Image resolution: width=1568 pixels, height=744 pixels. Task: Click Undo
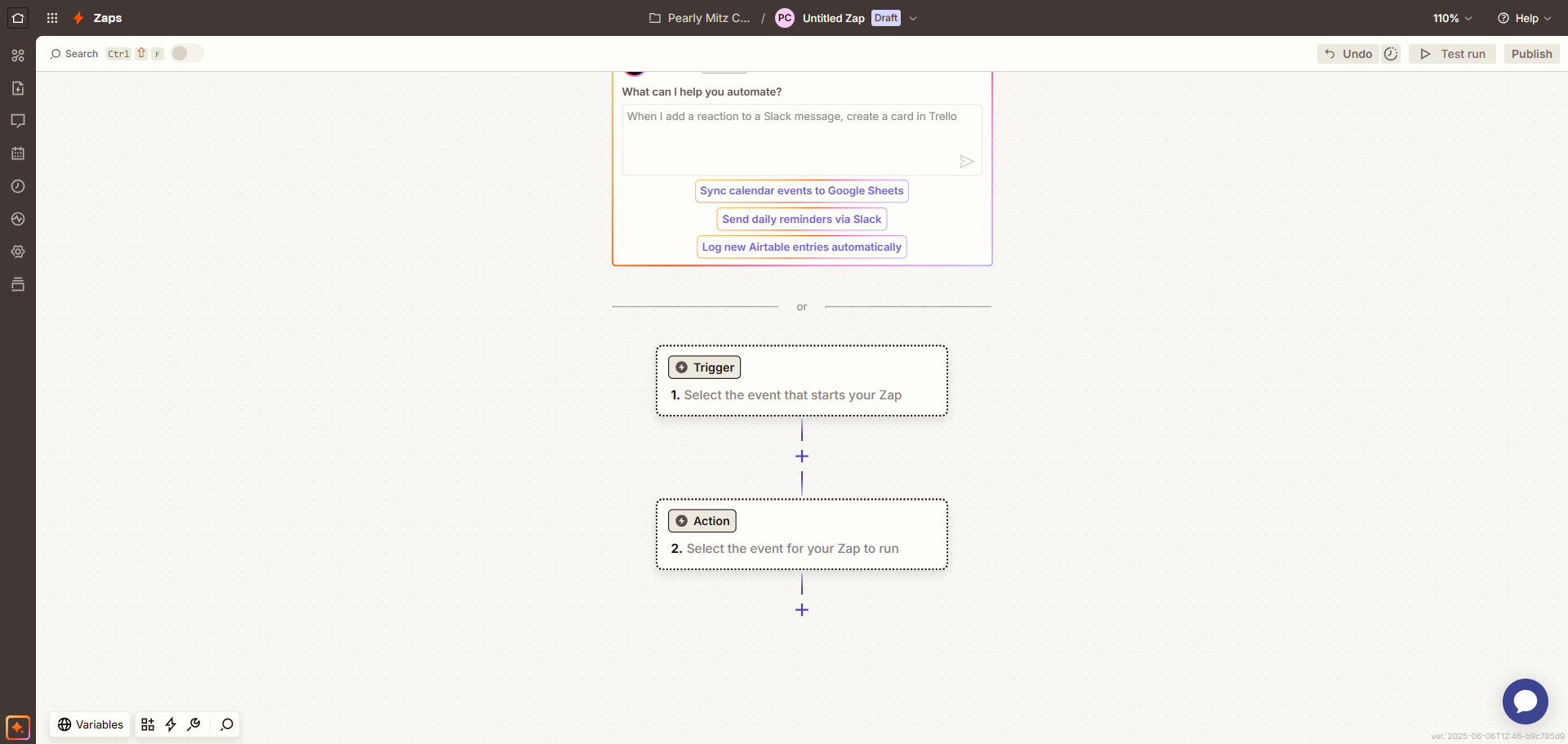point(1348,54)
